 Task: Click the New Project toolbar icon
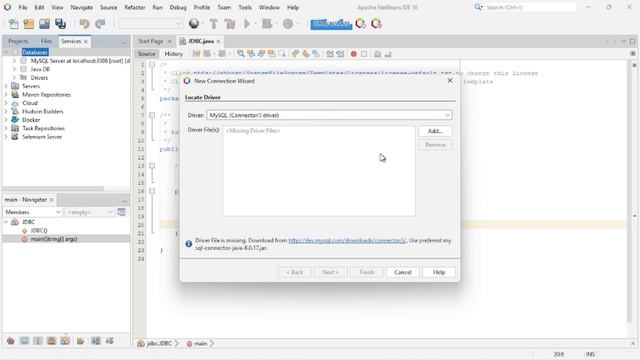[29, 24]
